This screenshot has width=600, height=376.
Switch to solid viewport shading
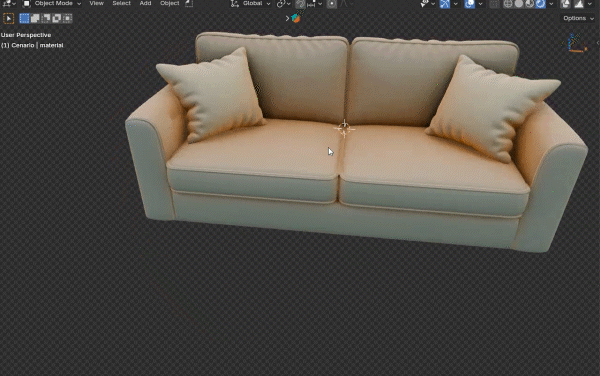(519, 4)
